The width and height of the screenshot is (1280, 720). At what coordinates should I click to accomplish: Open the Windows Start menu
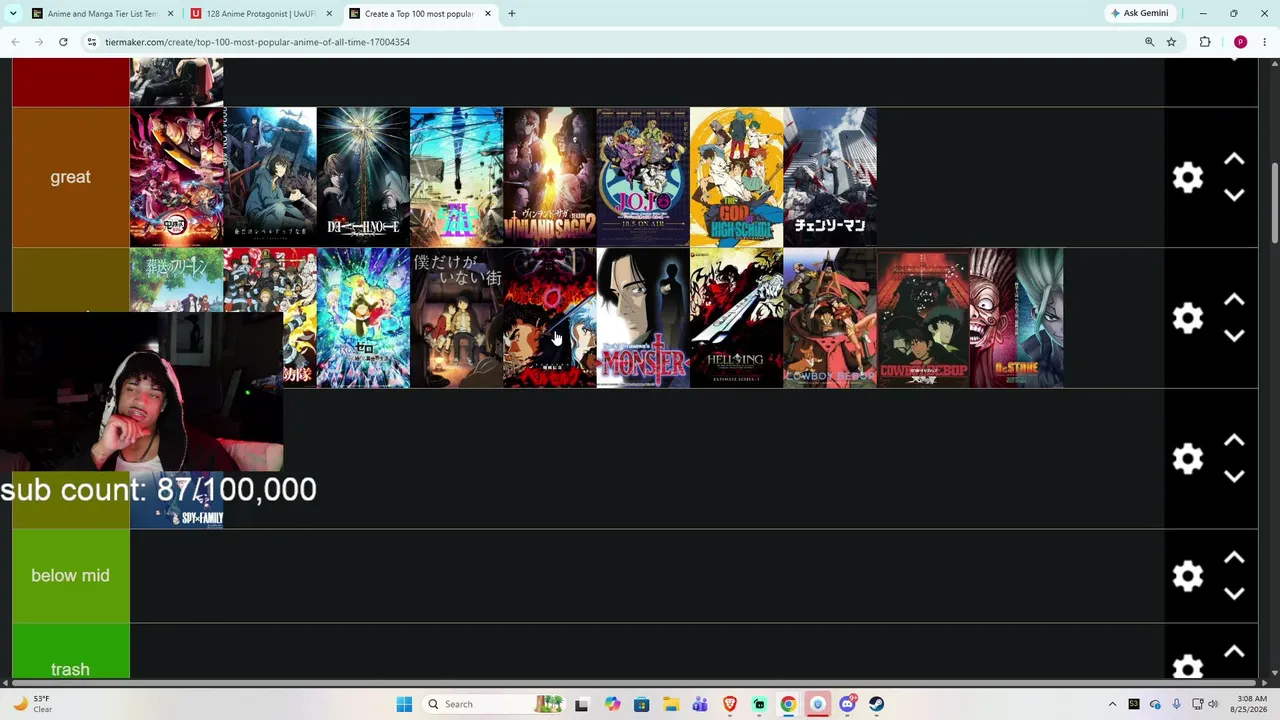[404, 704]
